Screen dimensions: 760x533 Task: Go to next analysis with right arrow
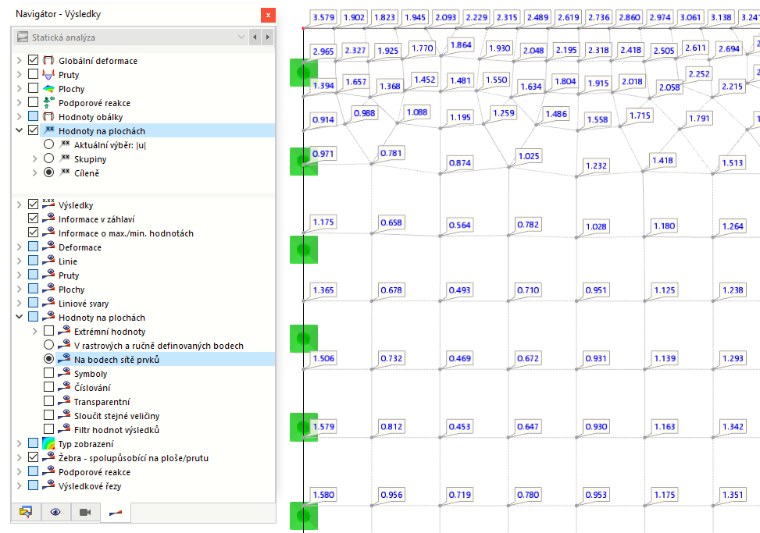[x=268, y=37]
